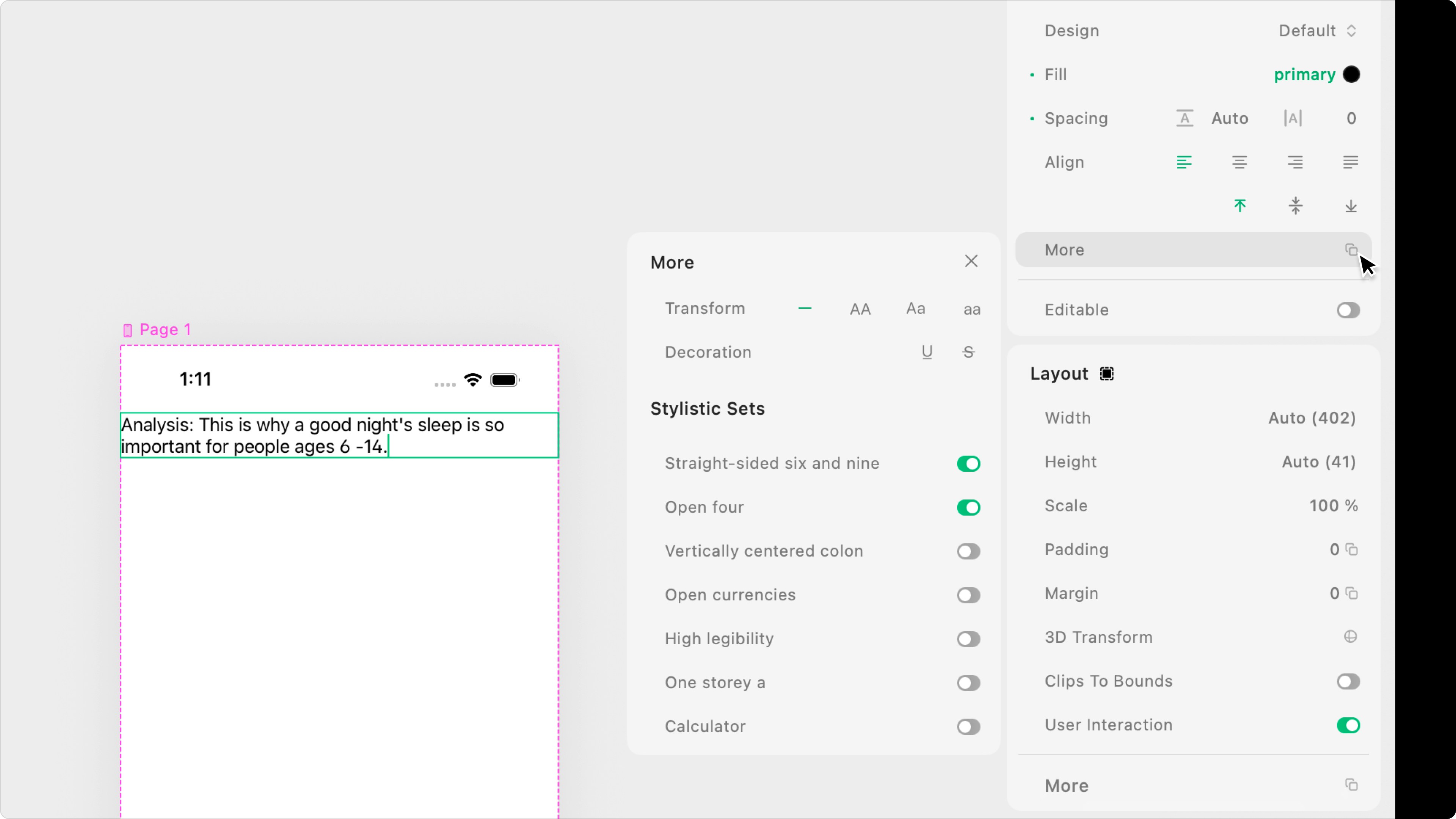The width and height of the screenshot is (1456, 819).
Task: Enable Vertically centered colon toggle
Action: click(968, 551)
